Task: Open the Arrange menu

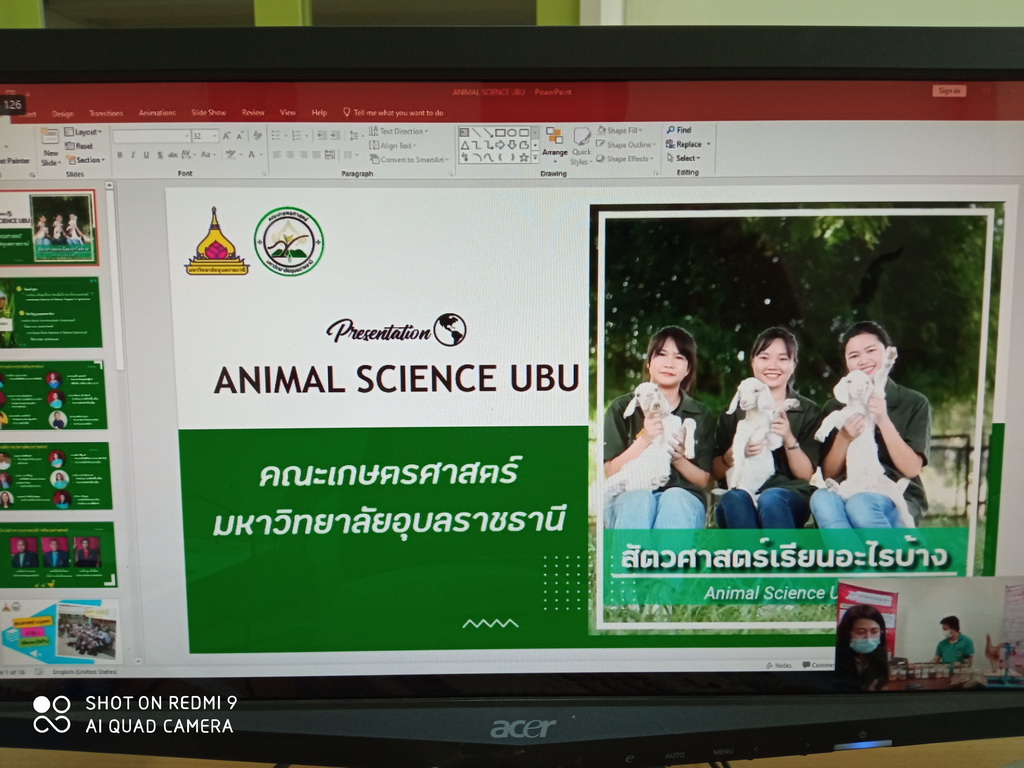Action: [554, 143]
